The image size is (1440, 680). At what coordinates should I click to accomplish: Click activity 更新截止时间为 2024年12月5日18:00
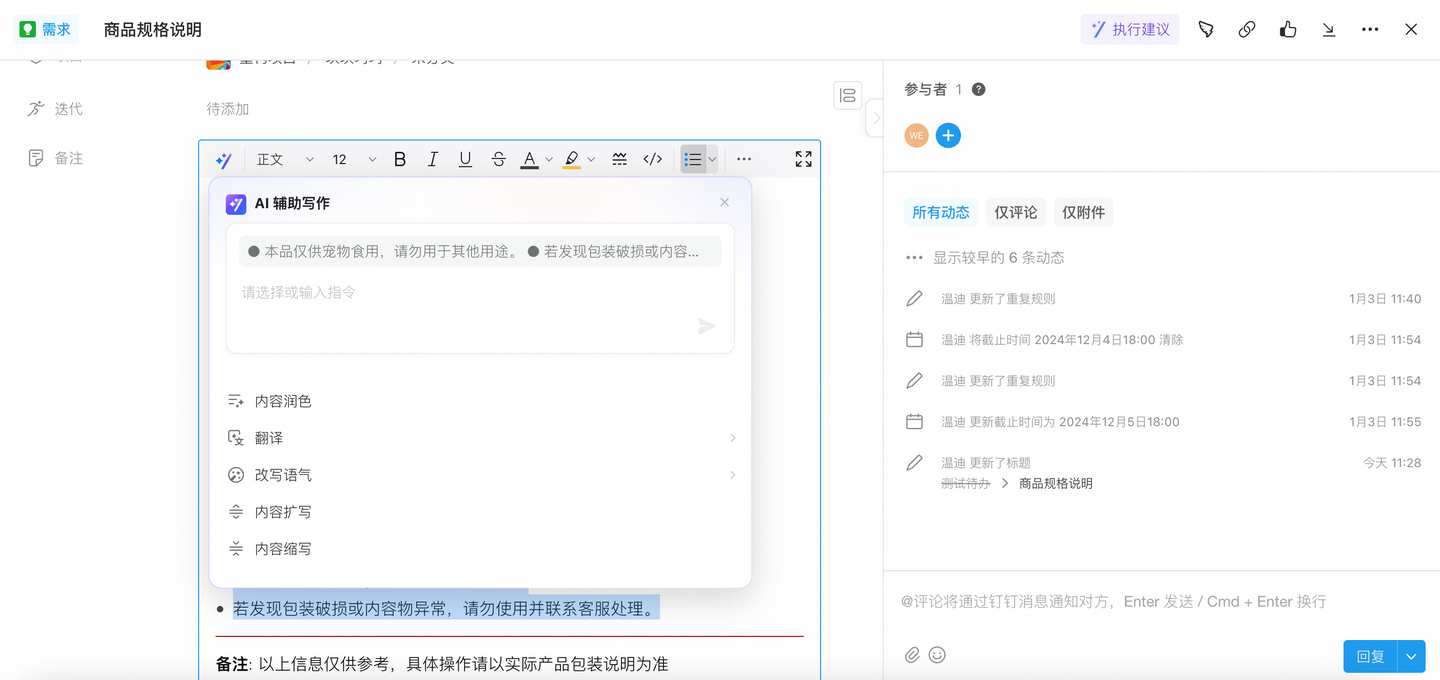(x=1060, y=422)
